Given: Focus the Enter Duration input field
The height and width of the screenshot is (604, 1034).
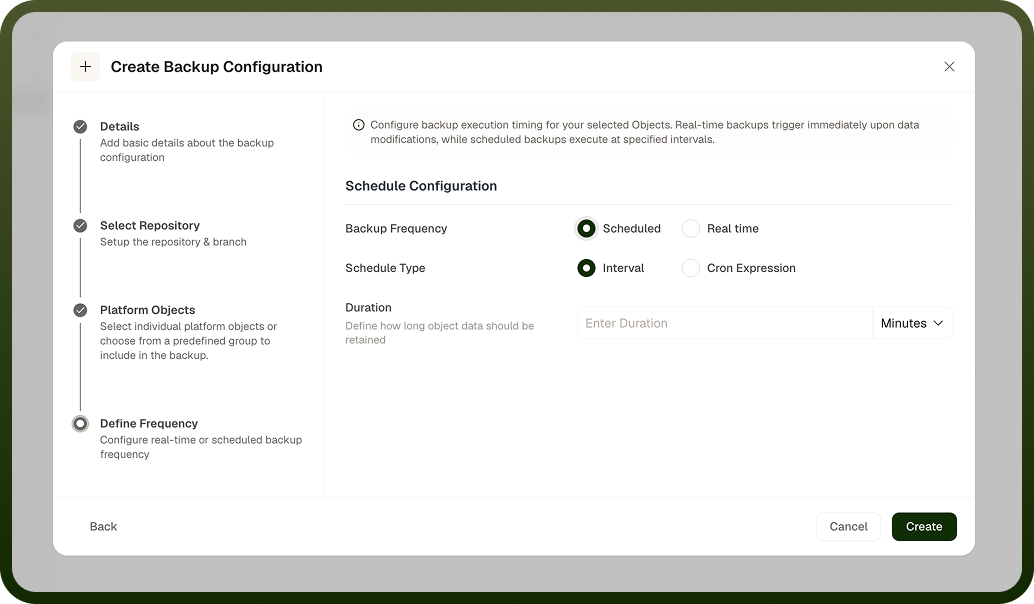Looking at the screenshot, I should point(725,323).
